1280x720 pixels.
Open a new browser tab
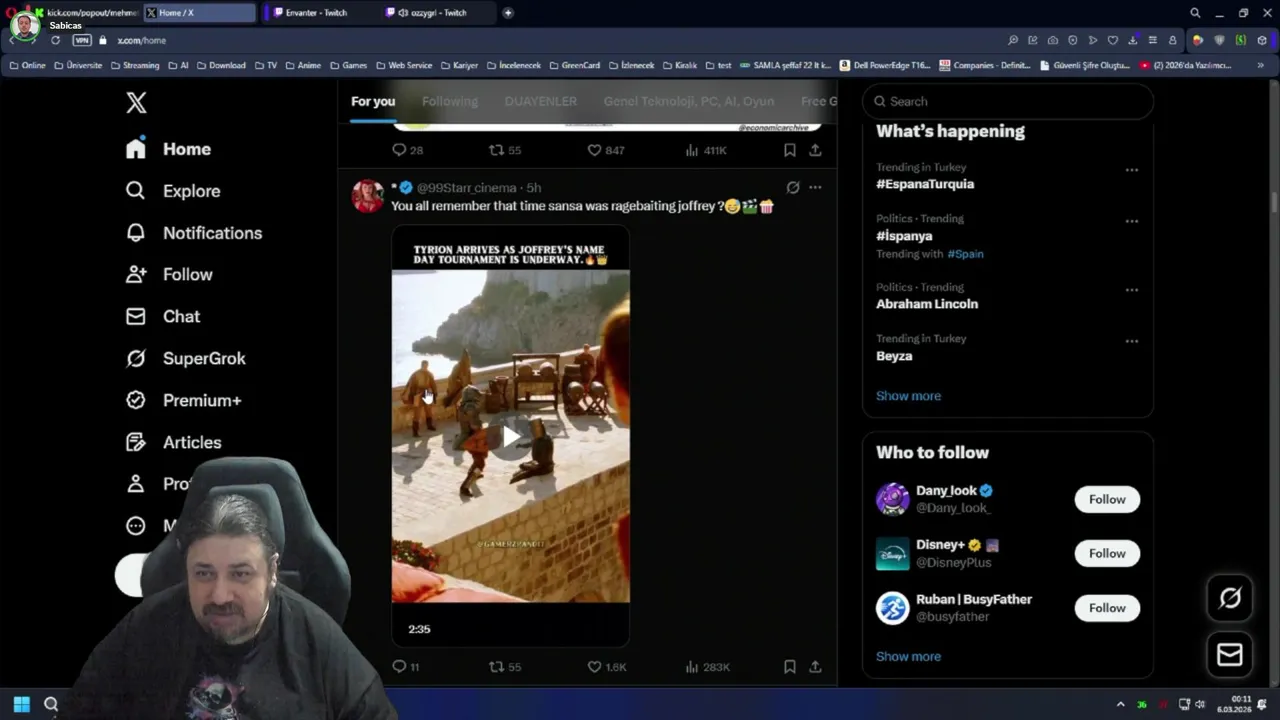coord(508,13)
